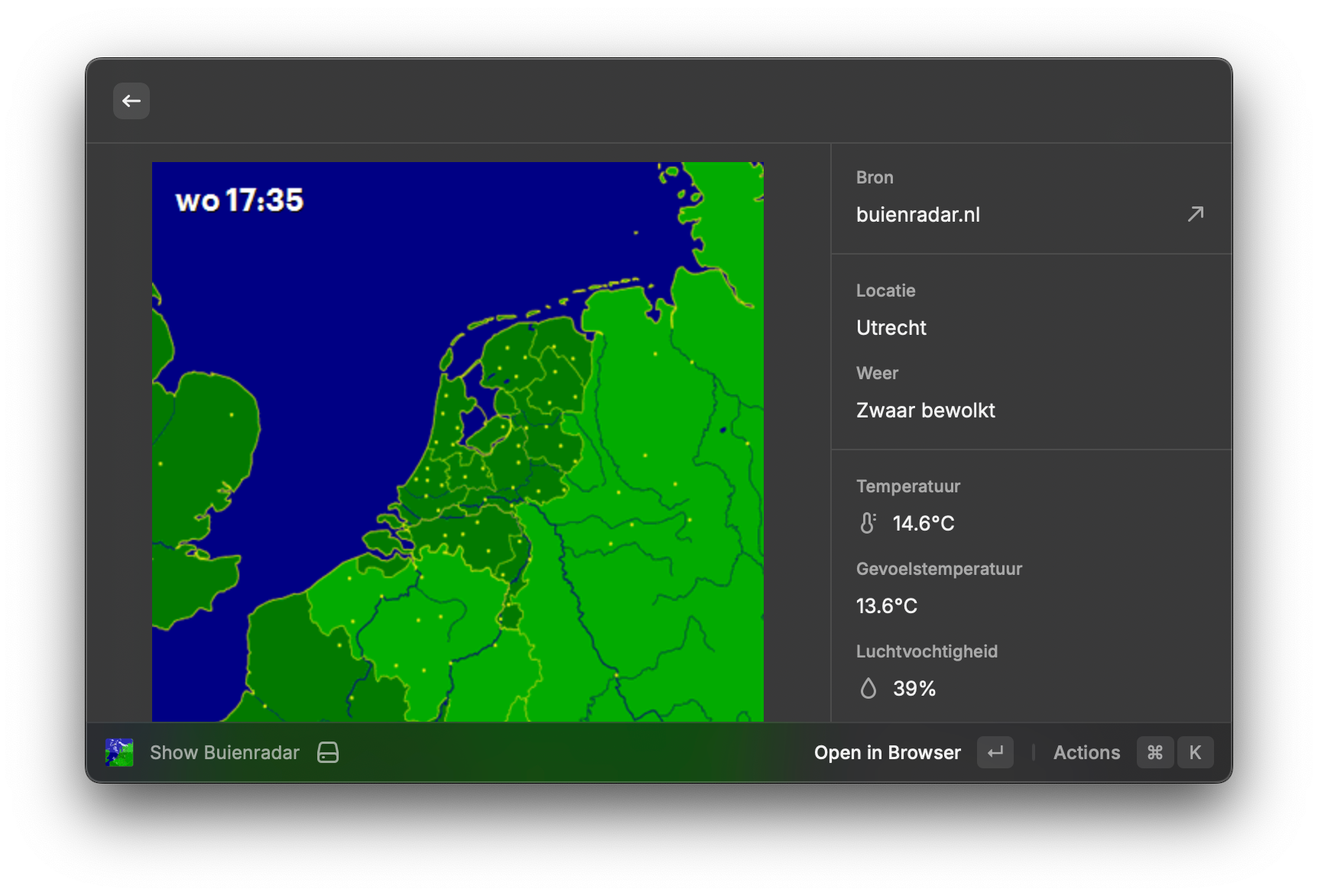Screen dimensions: 1318x896
Task: Click the thermometer icon next to 14.6°C
Action: (x=868, y=523)
